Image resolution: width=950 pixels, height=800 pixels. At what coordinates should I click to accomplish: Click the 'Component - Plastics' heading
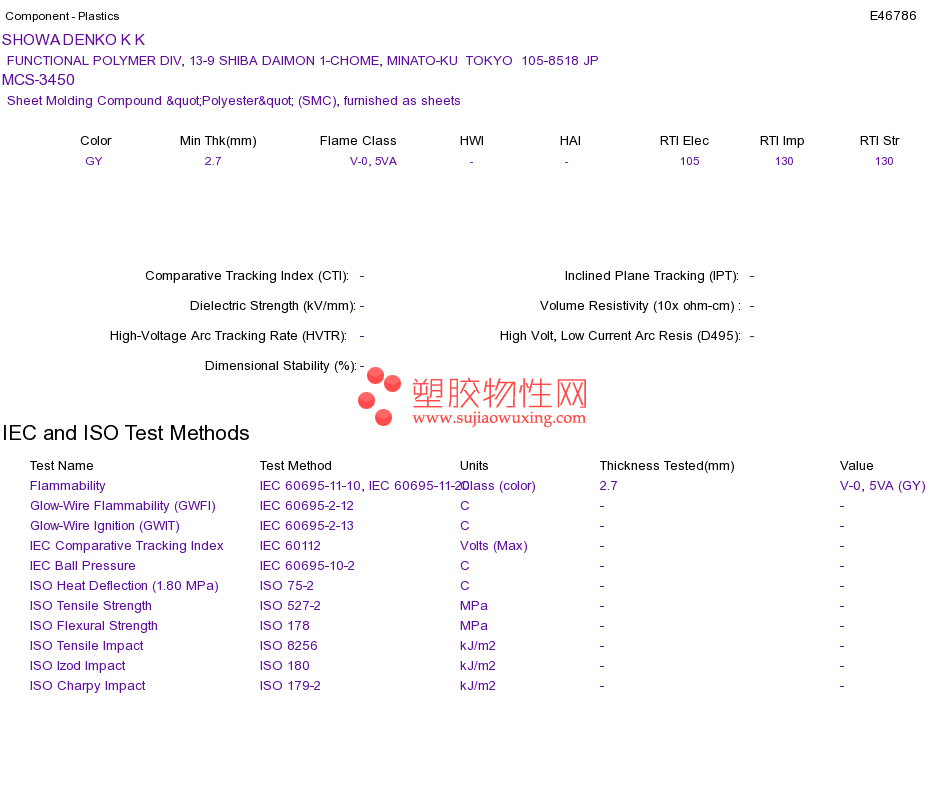point(62,16)
